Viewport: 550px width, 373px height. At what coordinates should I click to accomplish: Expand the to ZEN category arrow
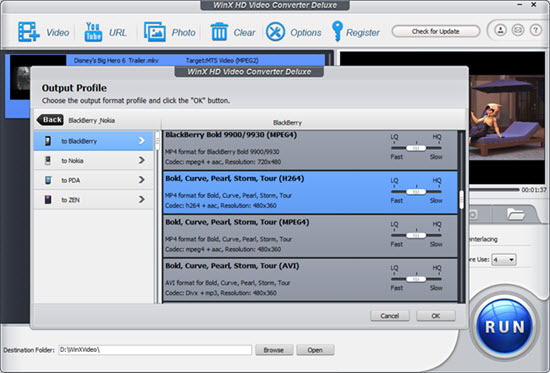141,199
